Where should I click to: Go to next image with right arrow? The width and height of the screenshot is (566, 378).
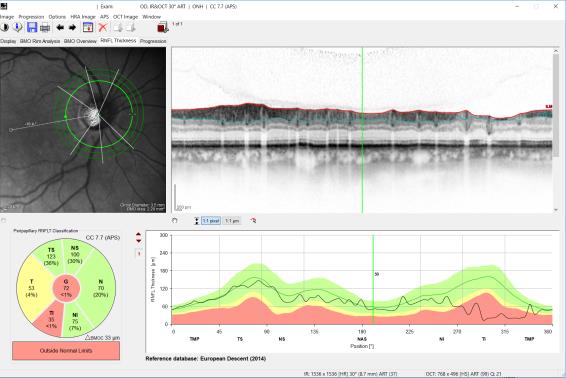coord(72,27)
